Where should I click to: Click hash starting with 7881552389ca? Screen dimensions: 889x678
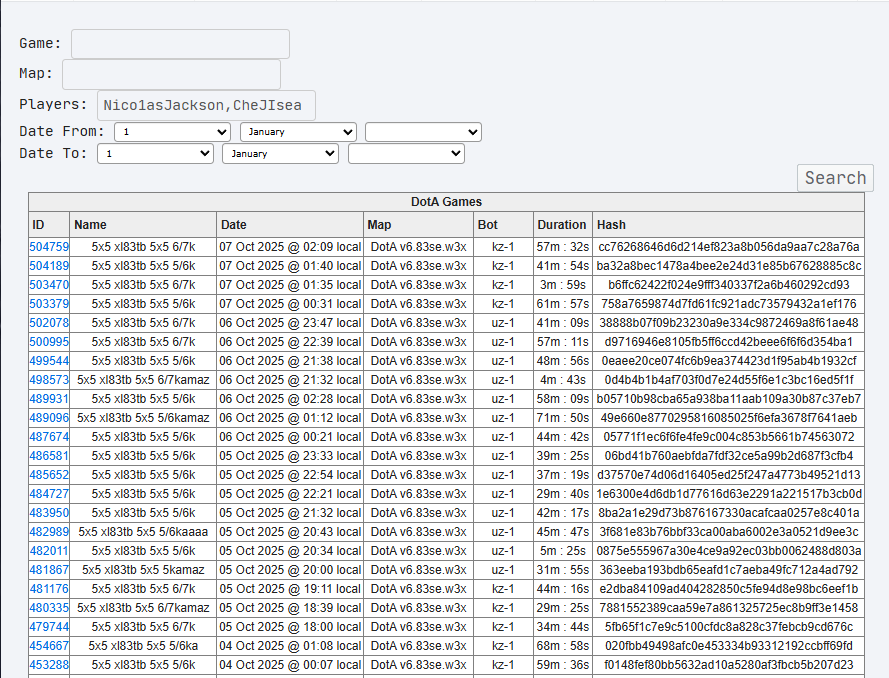coord(729,608)
